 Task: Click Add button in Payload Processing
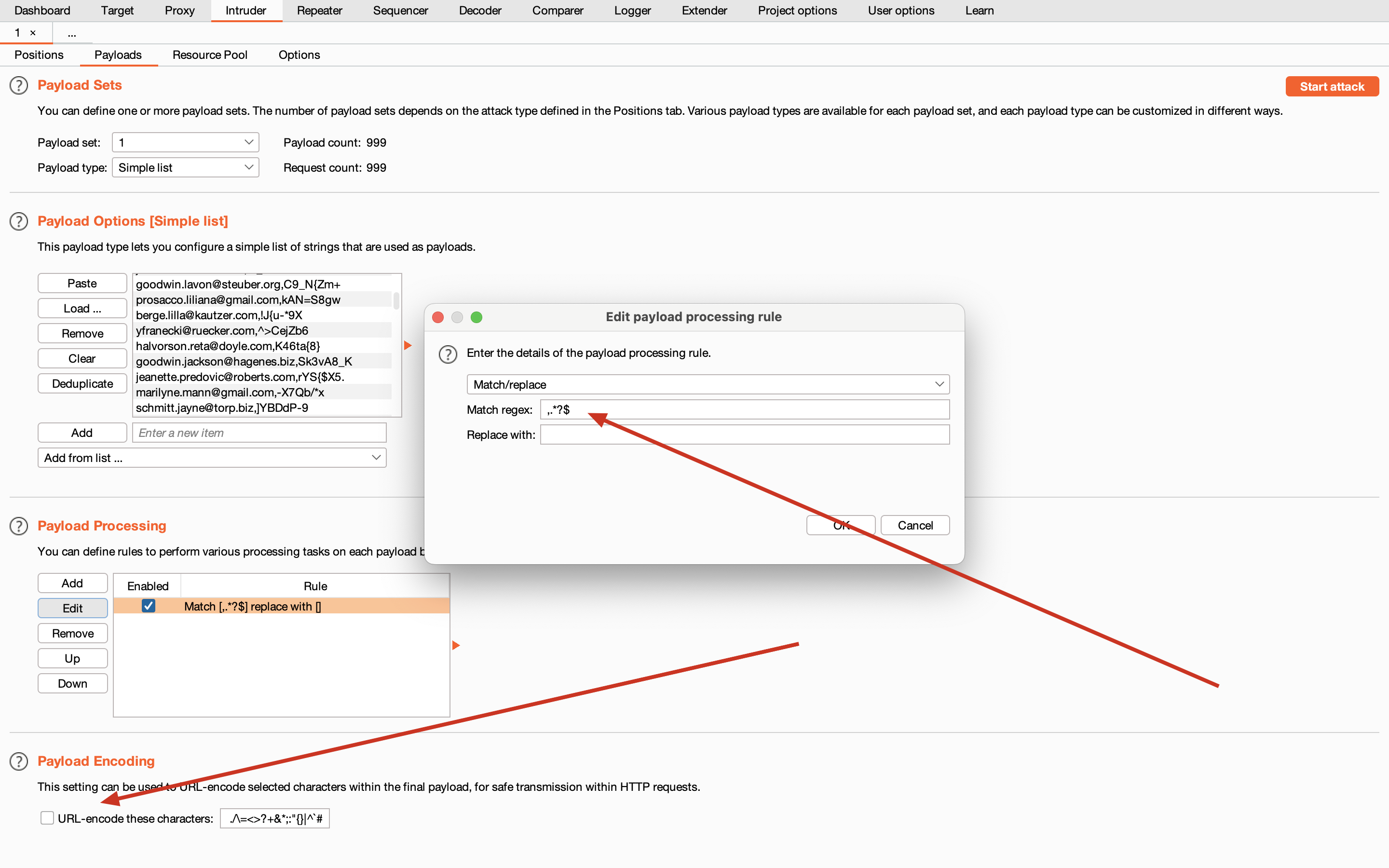point(72,583)
